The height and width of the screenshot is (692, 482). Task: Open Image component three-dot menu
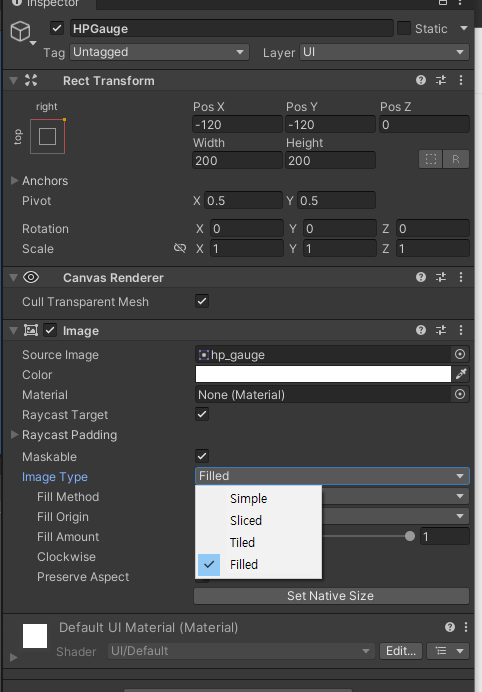click(x=461, y=330)
